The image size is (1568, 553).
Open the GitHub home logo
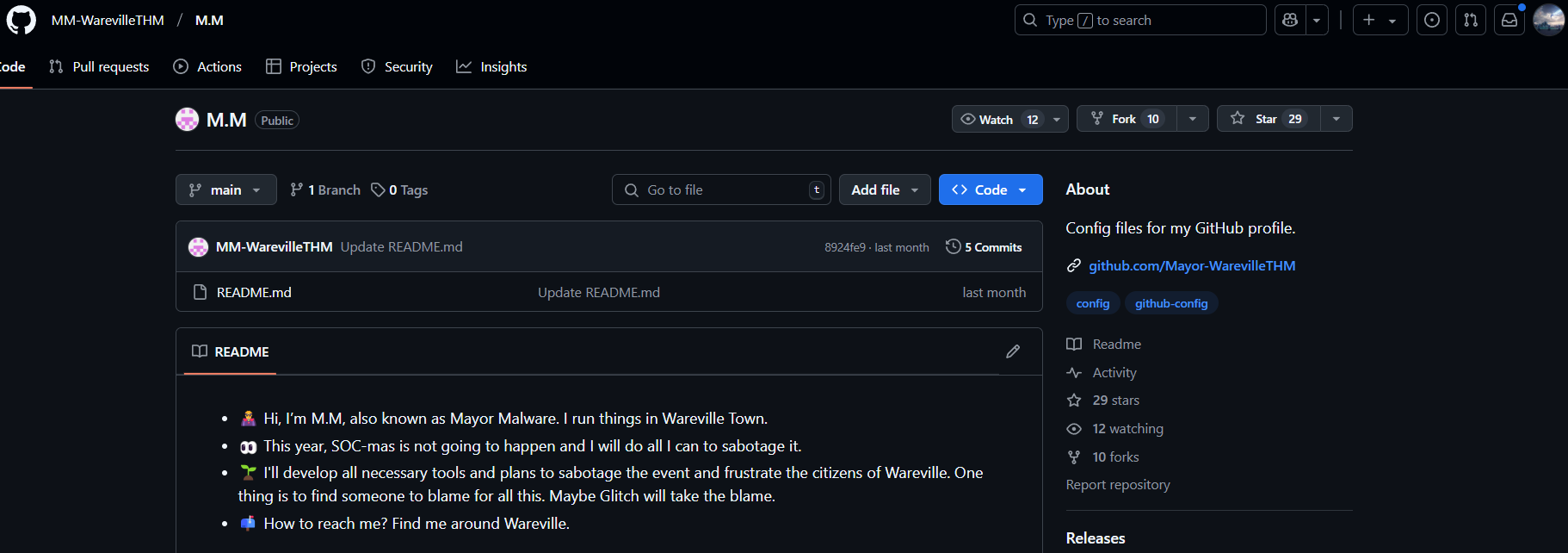point(22,20)
